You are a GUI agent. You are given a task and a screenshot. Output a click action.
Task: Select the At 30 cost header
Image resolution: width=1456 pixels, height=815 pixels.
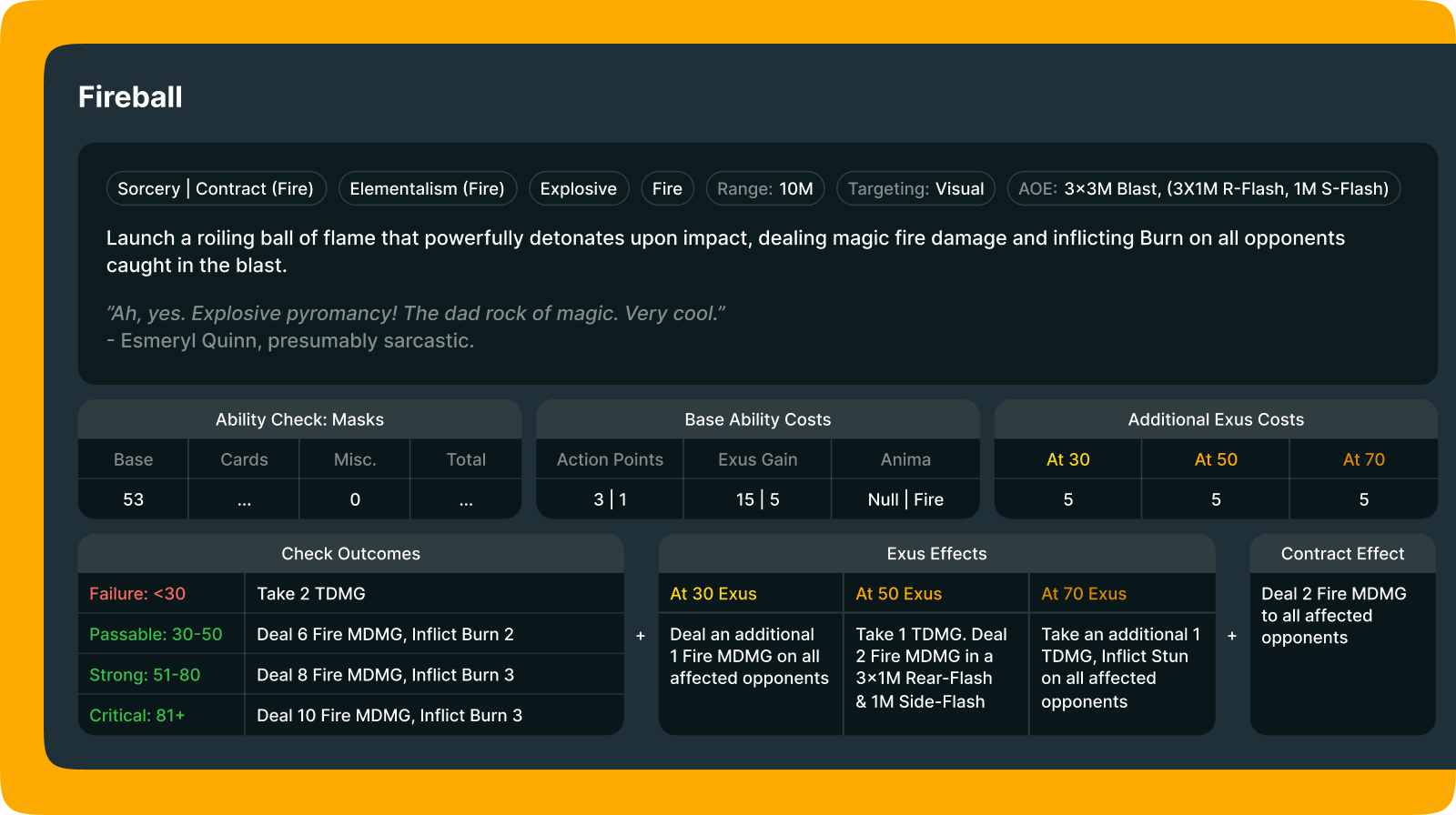click(x=1068, y=459)
